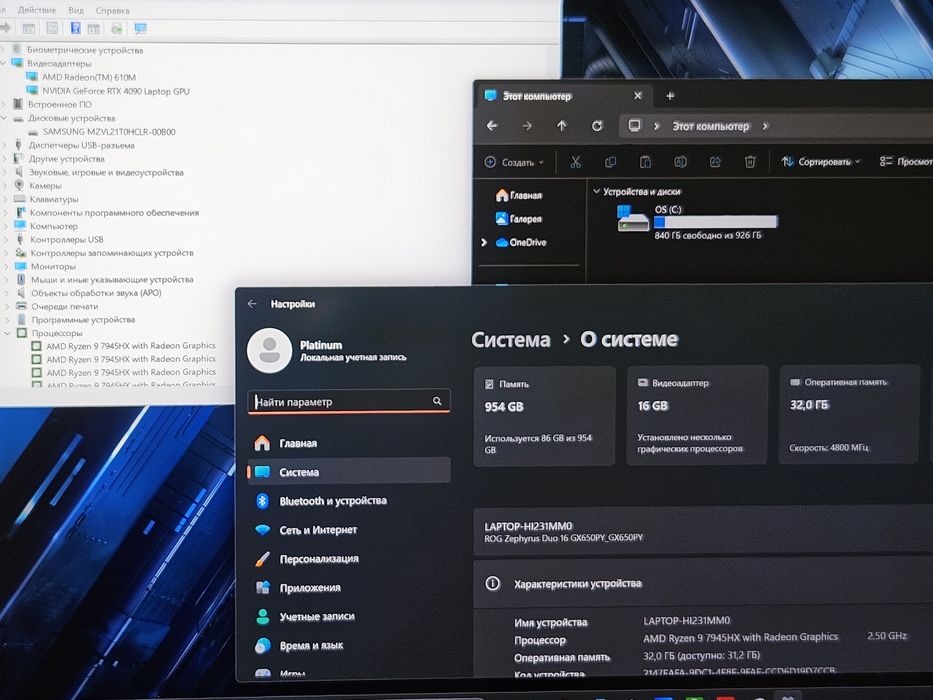The image size is (933, 700).
Task: Open the Platinum account profile
Action: (x=327, y=351)
